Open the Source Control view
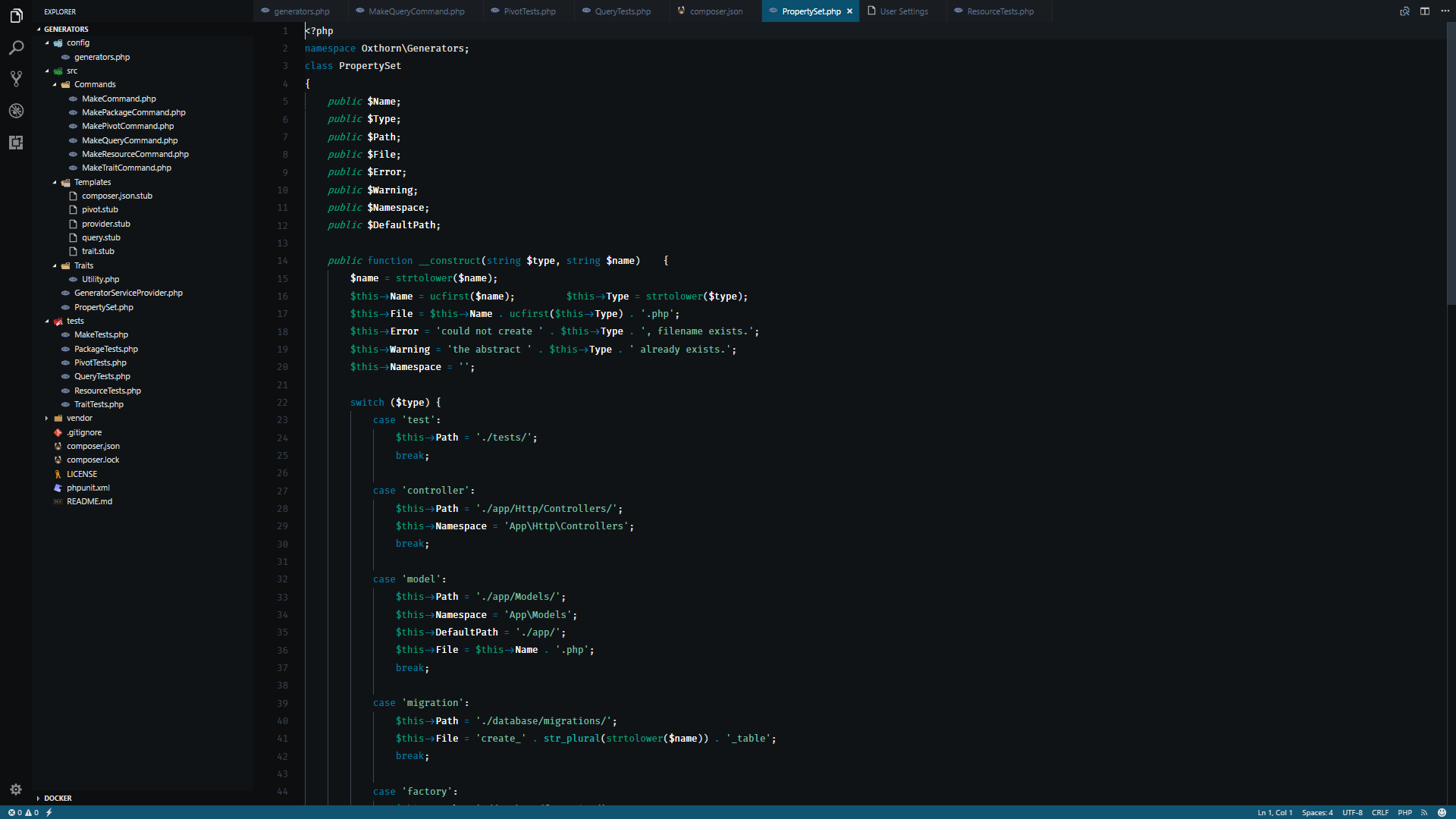 pos(16,79)
